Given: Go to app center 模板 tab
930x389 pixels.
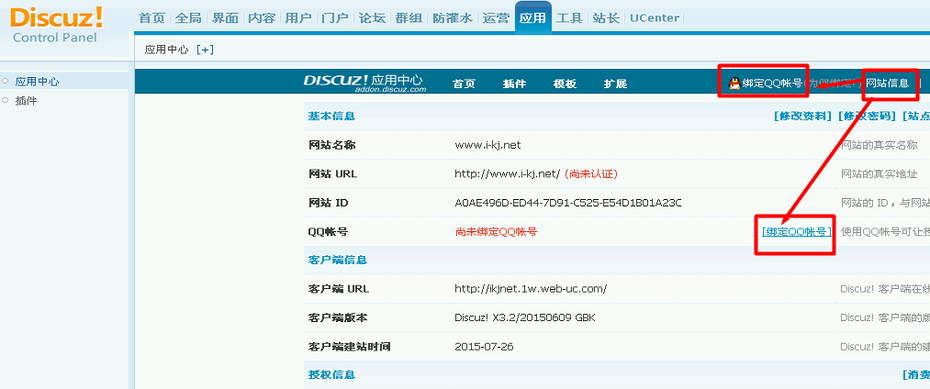Looking at the screenshot, I should (565, 84).
